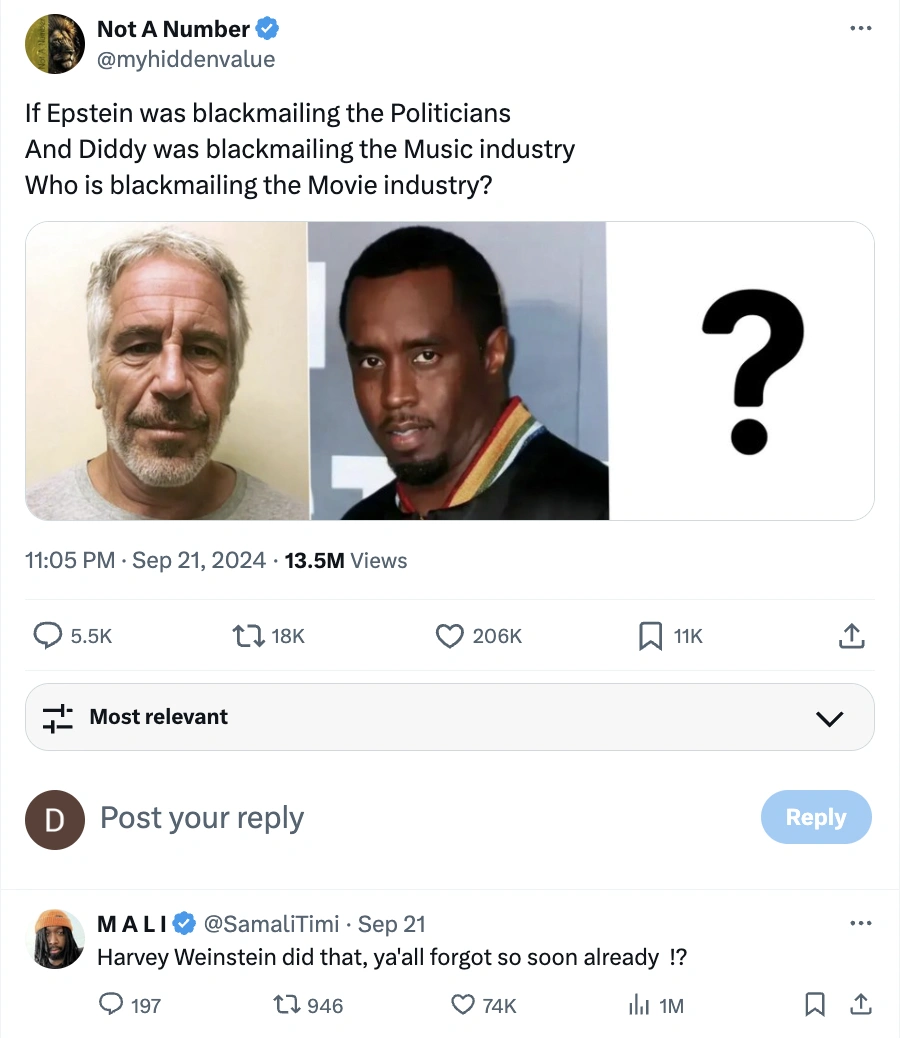The width and height of the screenshot is (900, 1038).
Task: Open the main tweet's three-dot more menu
Action: coord(860,29)
